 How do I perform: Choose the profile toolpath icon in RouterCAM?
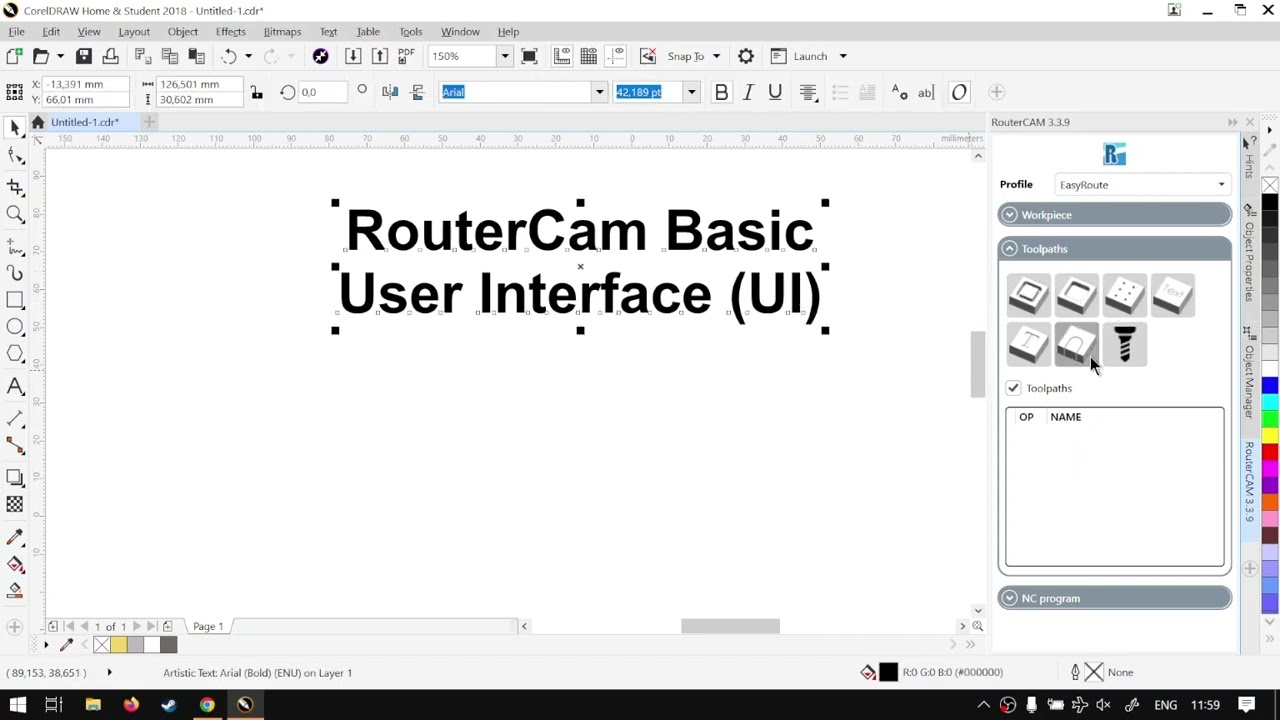click(1028, 296)
